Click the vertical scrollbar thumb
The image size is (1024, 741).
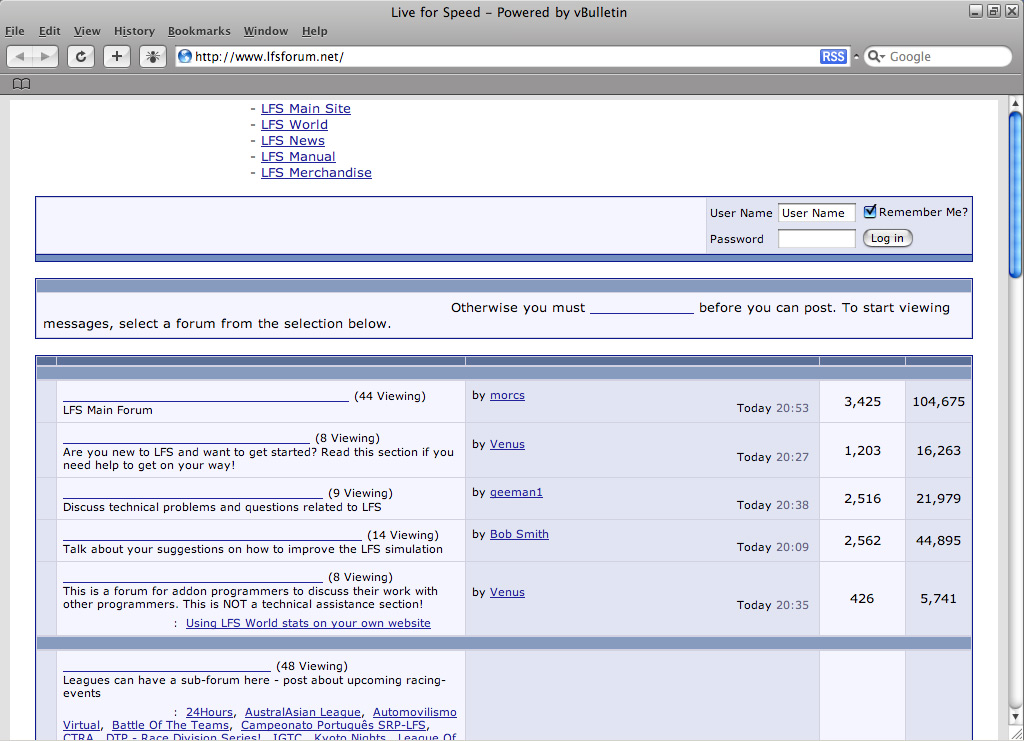point(1015,195)
